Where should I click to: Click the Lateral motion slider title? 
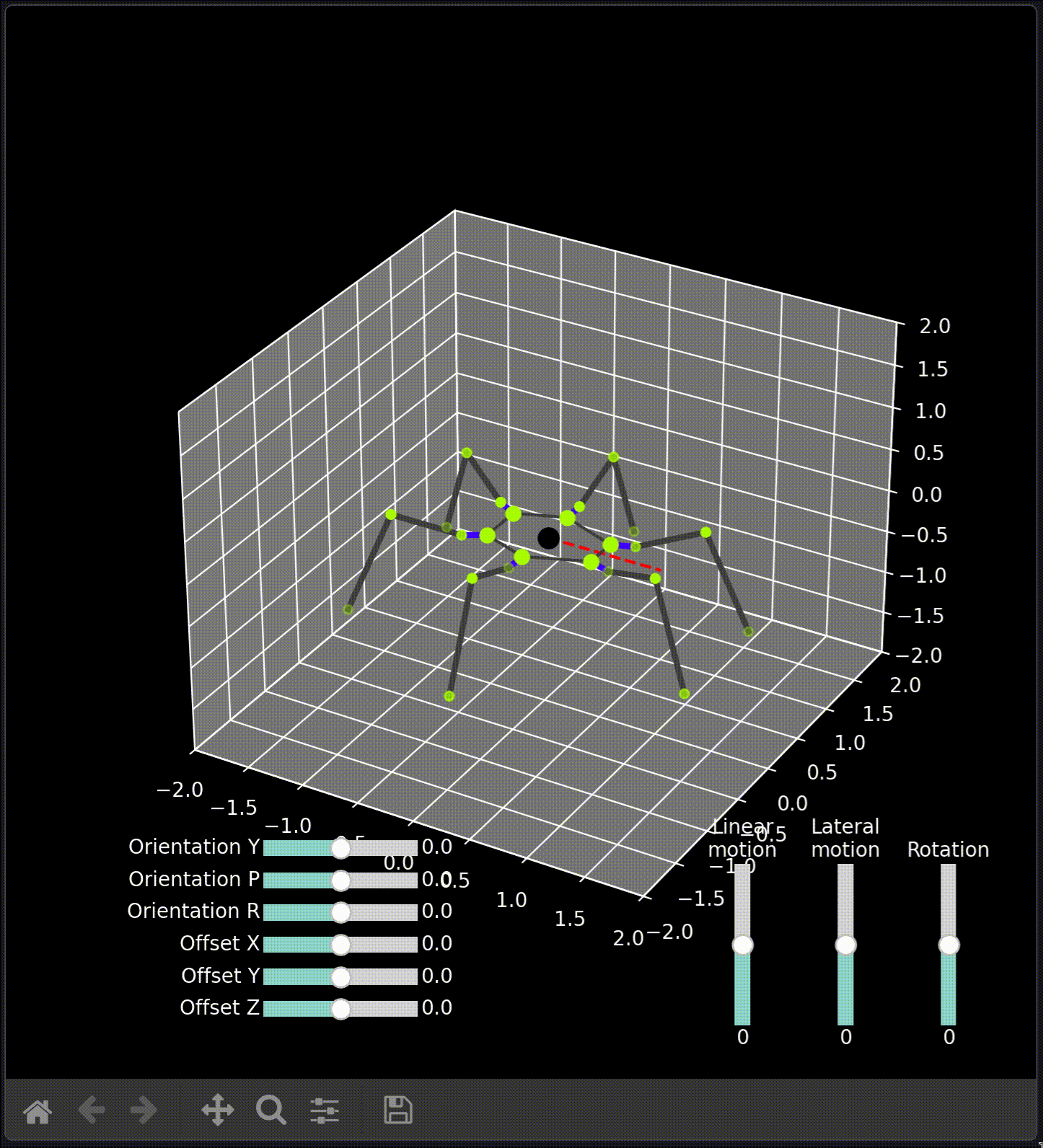(x=845, y=838)
